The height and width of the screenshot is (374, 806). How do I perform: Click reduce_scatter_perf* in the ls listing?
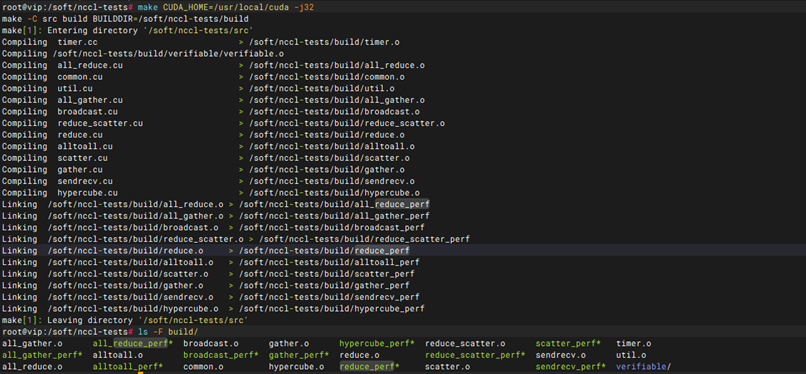pyautogui.click(x=475, y=355)
